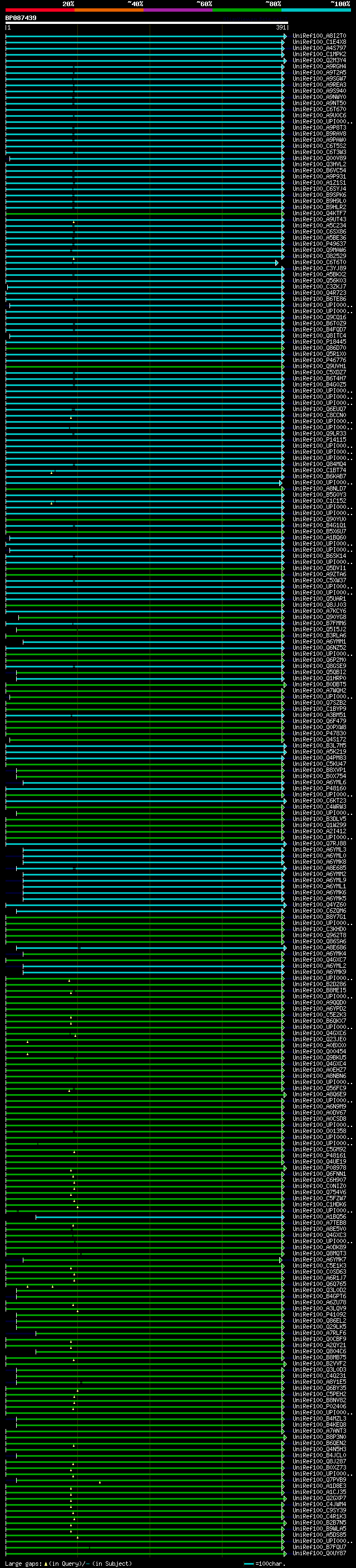Select label UniRef100_Q7RJ88
The width and height of the screenshot is (356, 1568).
(x=319, y=843)
